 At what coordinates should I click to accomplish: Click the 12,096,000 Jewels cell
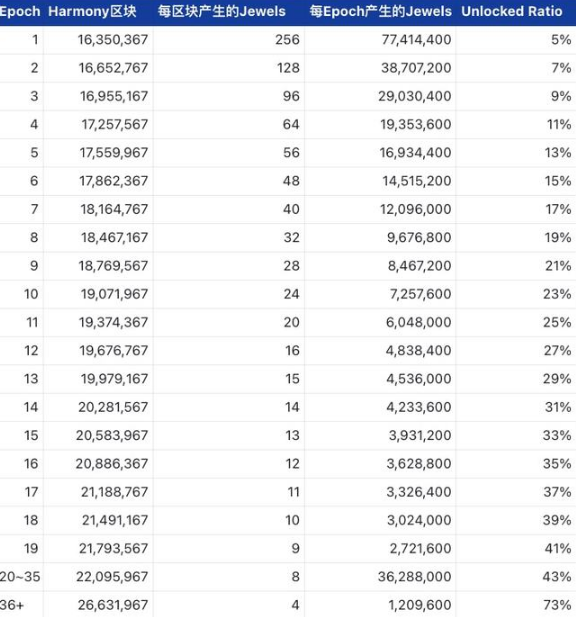coord(415,209)
